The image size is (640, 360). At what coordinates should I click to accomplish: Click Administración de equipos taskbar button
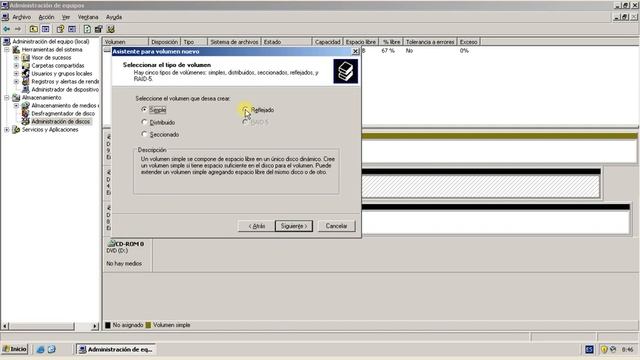pos(116,349)
